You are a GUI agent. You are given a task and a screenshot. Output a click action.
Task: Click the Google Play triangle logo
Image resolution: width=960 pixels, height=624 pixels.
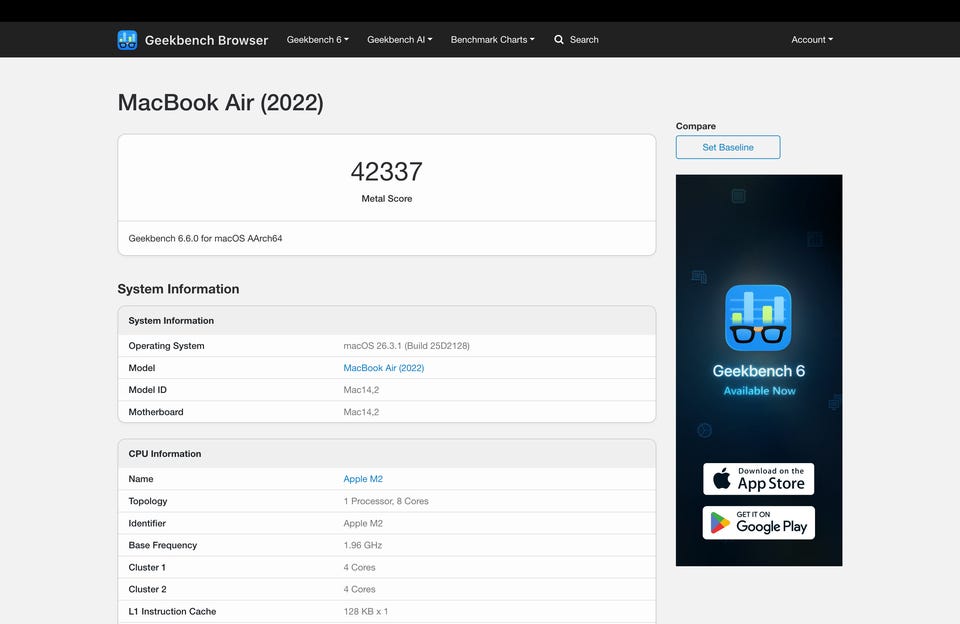[x=720, y=523]
